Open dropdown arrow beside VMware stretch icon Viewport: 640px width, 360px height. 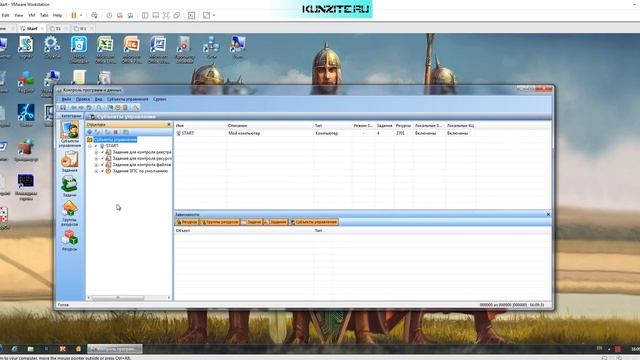(214, 16)
